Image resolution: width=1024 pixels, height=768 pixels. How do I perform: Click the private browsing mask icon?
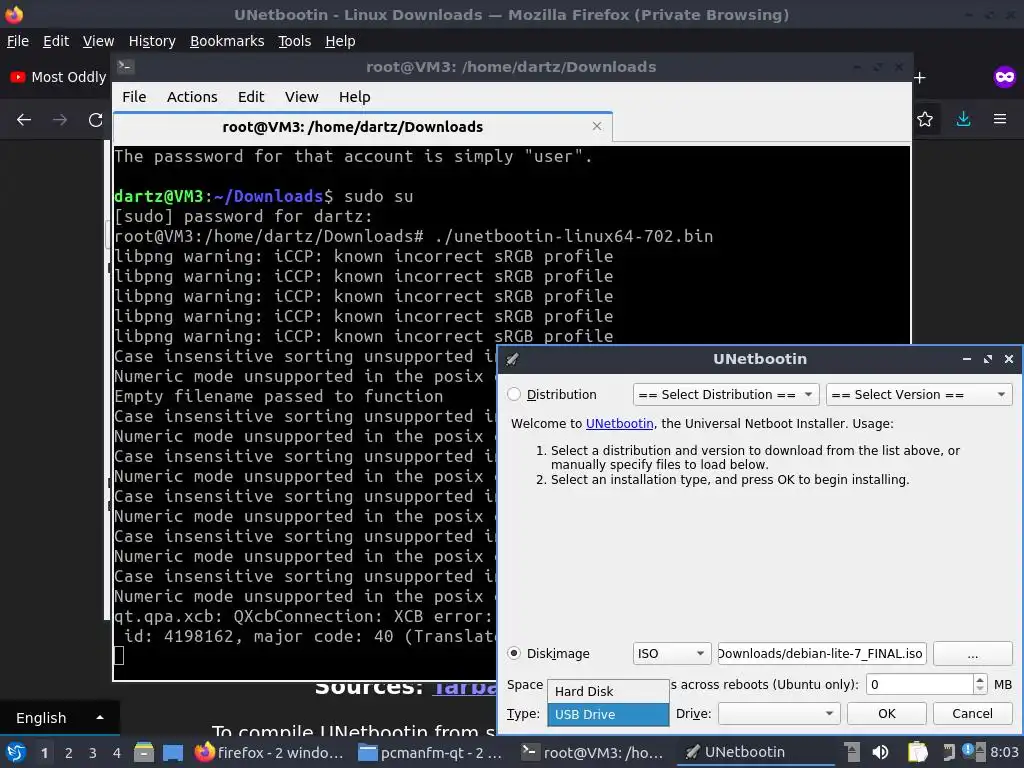pos(1004,77)
